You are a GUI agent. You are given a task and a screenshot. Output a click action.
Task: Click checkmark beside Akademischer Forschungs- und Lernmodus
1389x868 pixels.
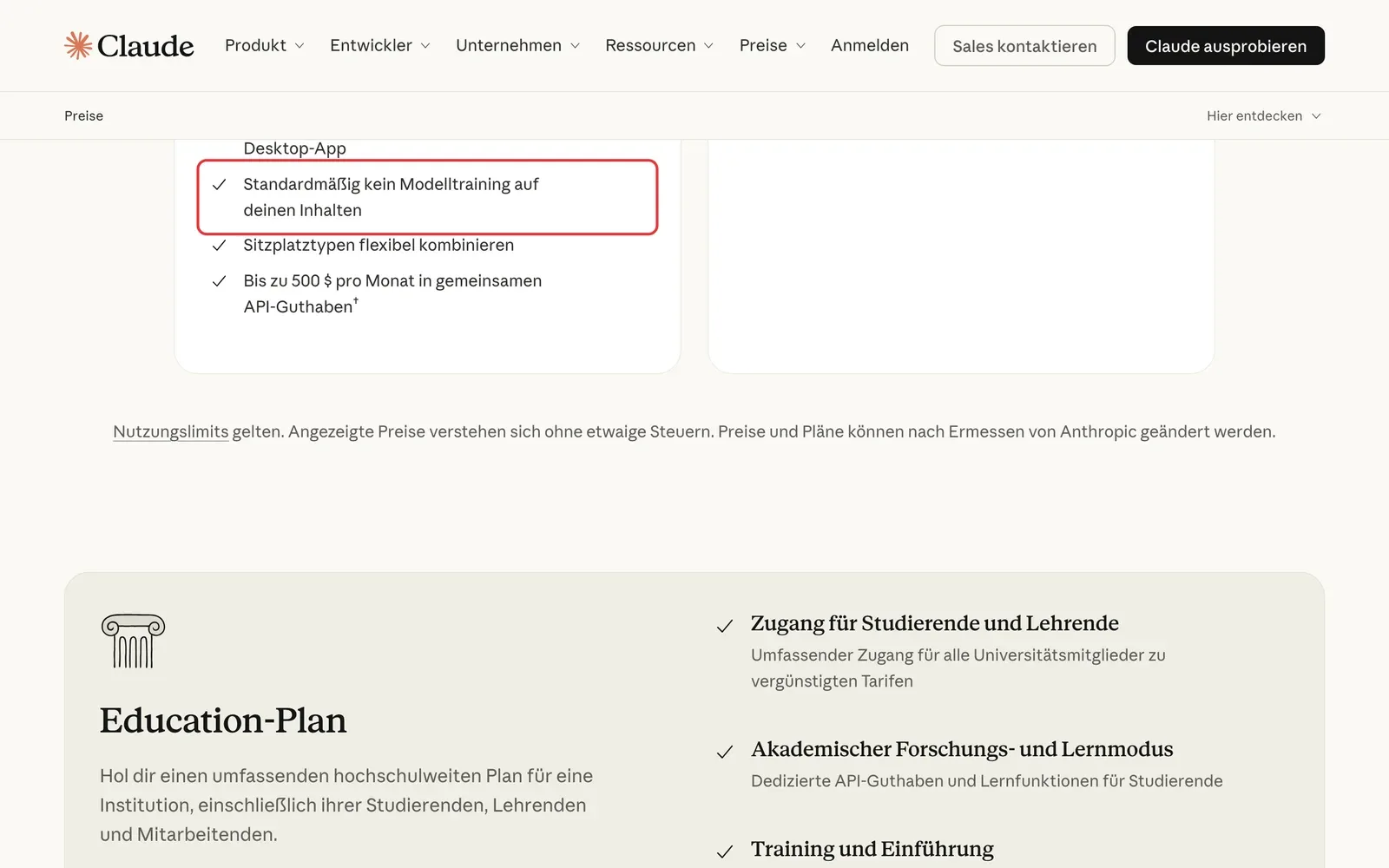[x=725, y=753]
